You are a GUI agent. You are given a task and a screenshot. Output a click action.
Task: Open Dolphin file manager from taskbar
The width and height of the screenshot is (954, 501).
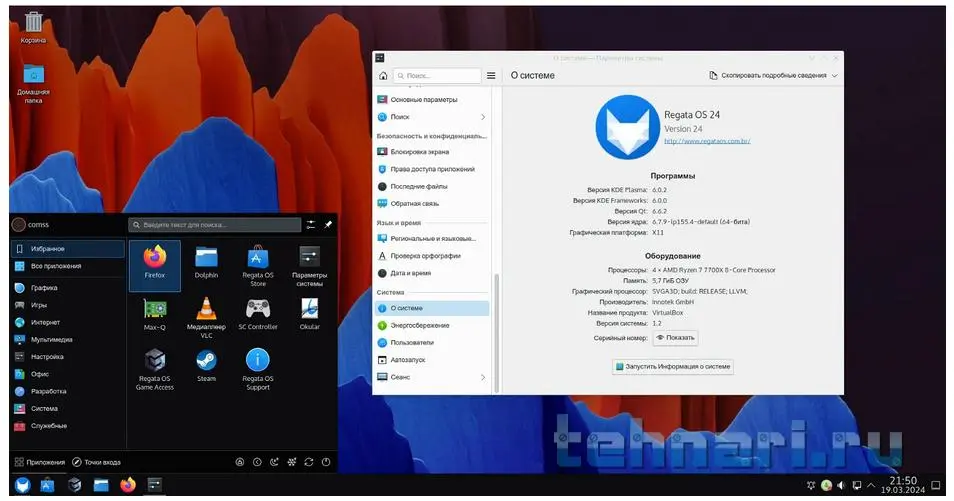click(101, 485)
